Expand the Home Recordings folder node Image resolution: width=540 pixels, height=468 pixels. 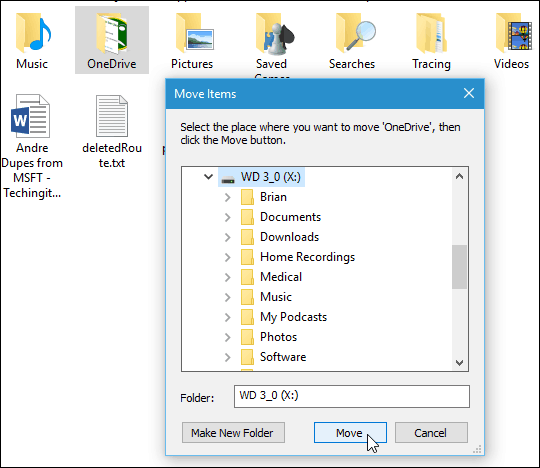228,257
